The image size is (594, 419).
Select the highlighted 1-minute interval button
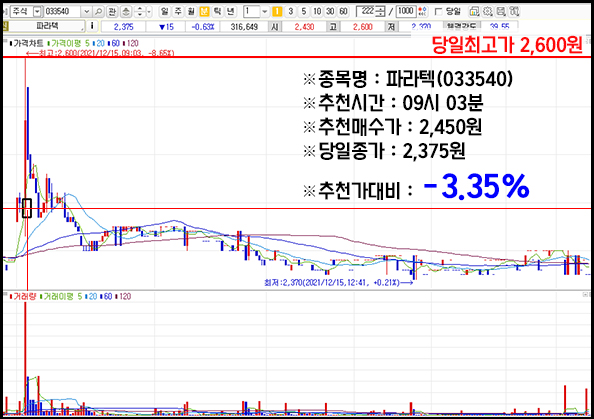coord(277,11)
